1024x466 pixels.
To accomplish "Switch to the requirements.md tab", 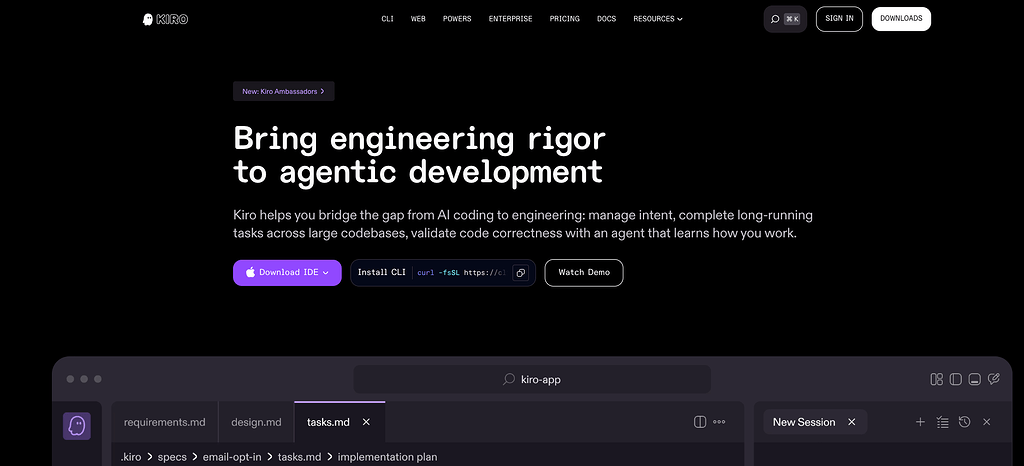I will tap(165, 422).
